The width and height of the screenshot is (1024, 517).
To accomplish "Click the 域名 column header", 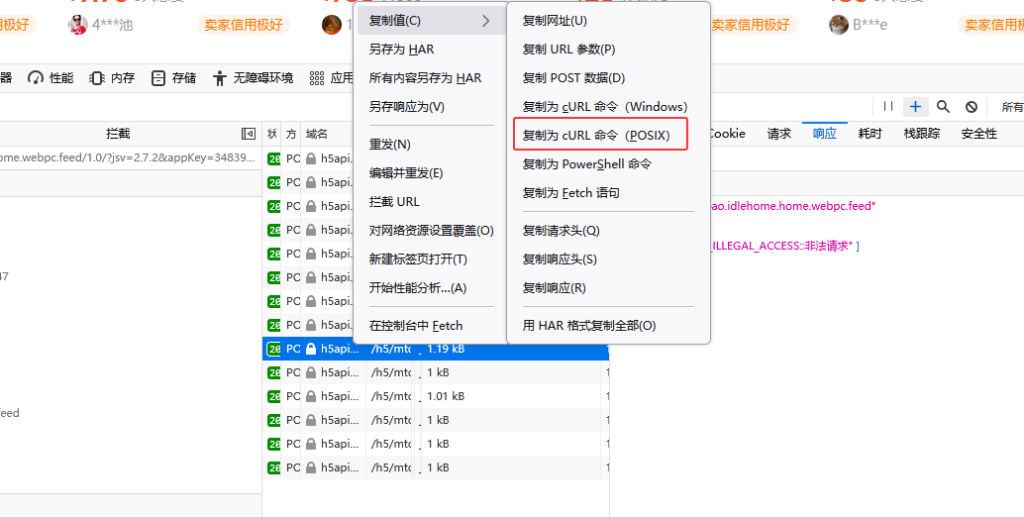I will (317, 134).
